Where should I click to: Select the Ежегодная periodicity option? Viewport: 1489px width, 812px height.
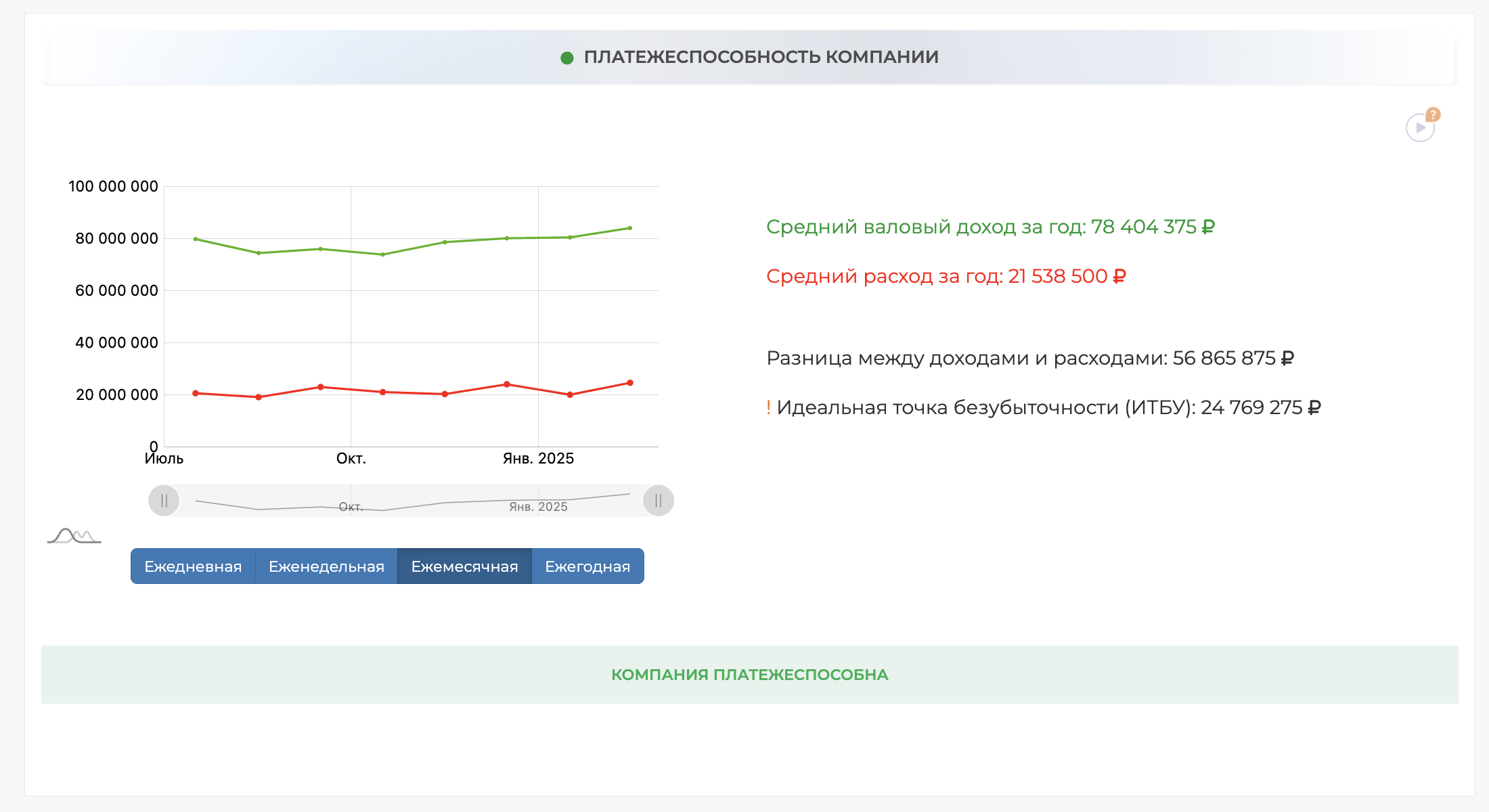tap(587, 566)
